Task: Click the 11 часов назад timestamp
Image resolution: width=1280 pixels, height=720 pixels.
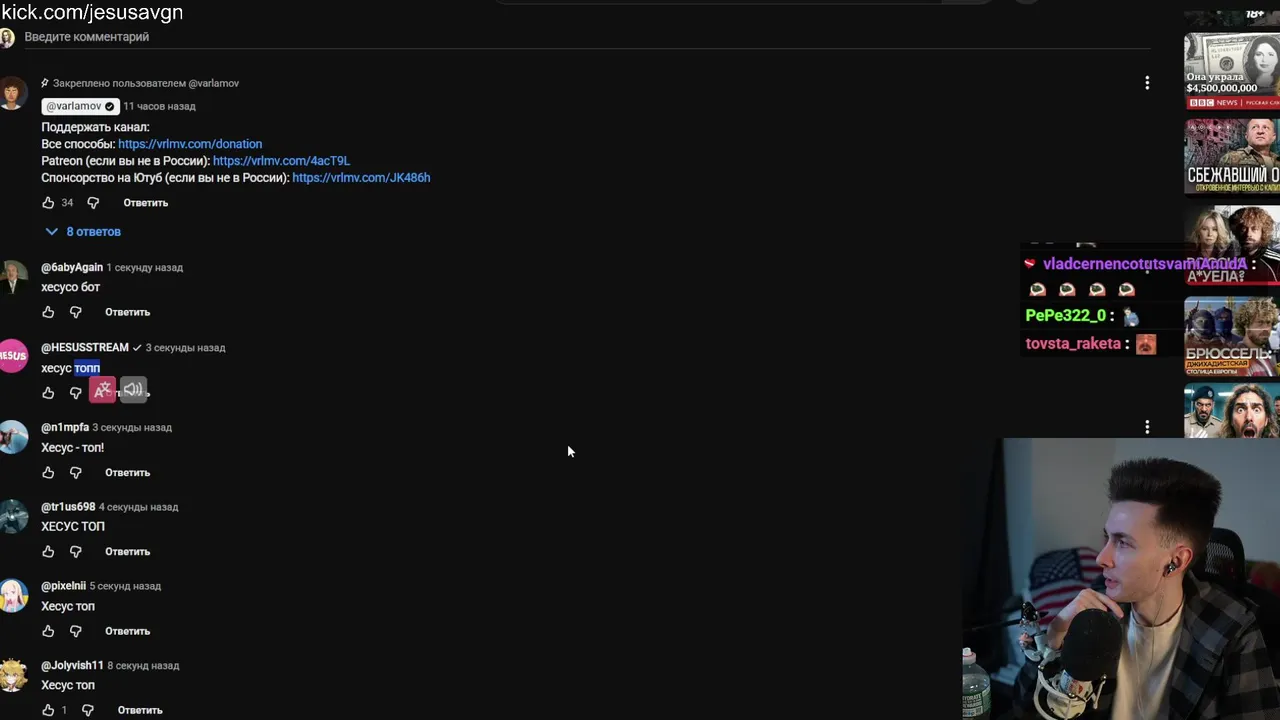Action: pos(159,106)
